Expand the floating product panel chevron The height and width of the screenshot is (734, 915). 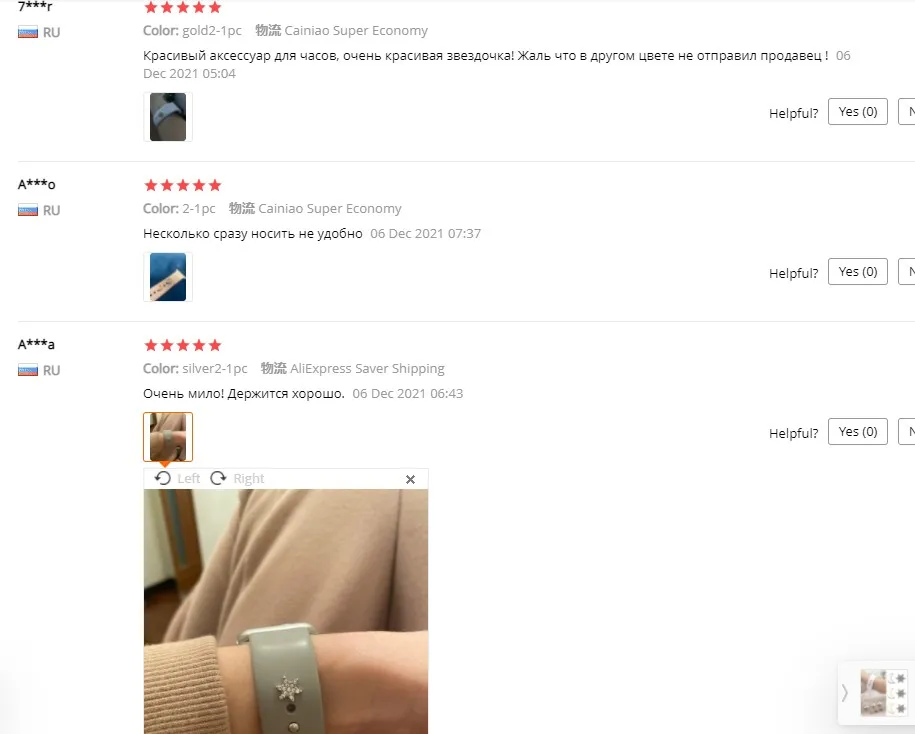[x=844, y=693]
